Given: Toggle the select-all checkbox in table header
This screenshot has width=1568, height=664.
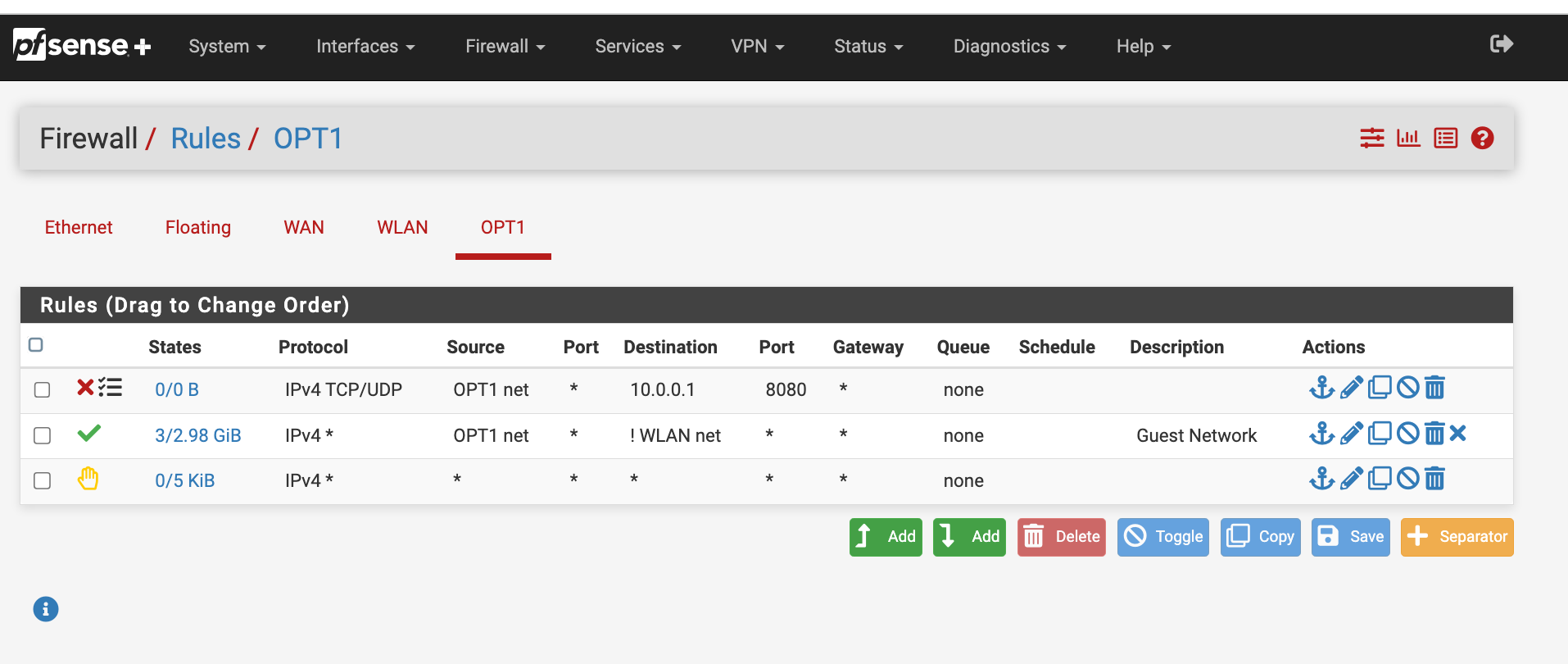Looking at the screenshot, I should coord(36,344).
